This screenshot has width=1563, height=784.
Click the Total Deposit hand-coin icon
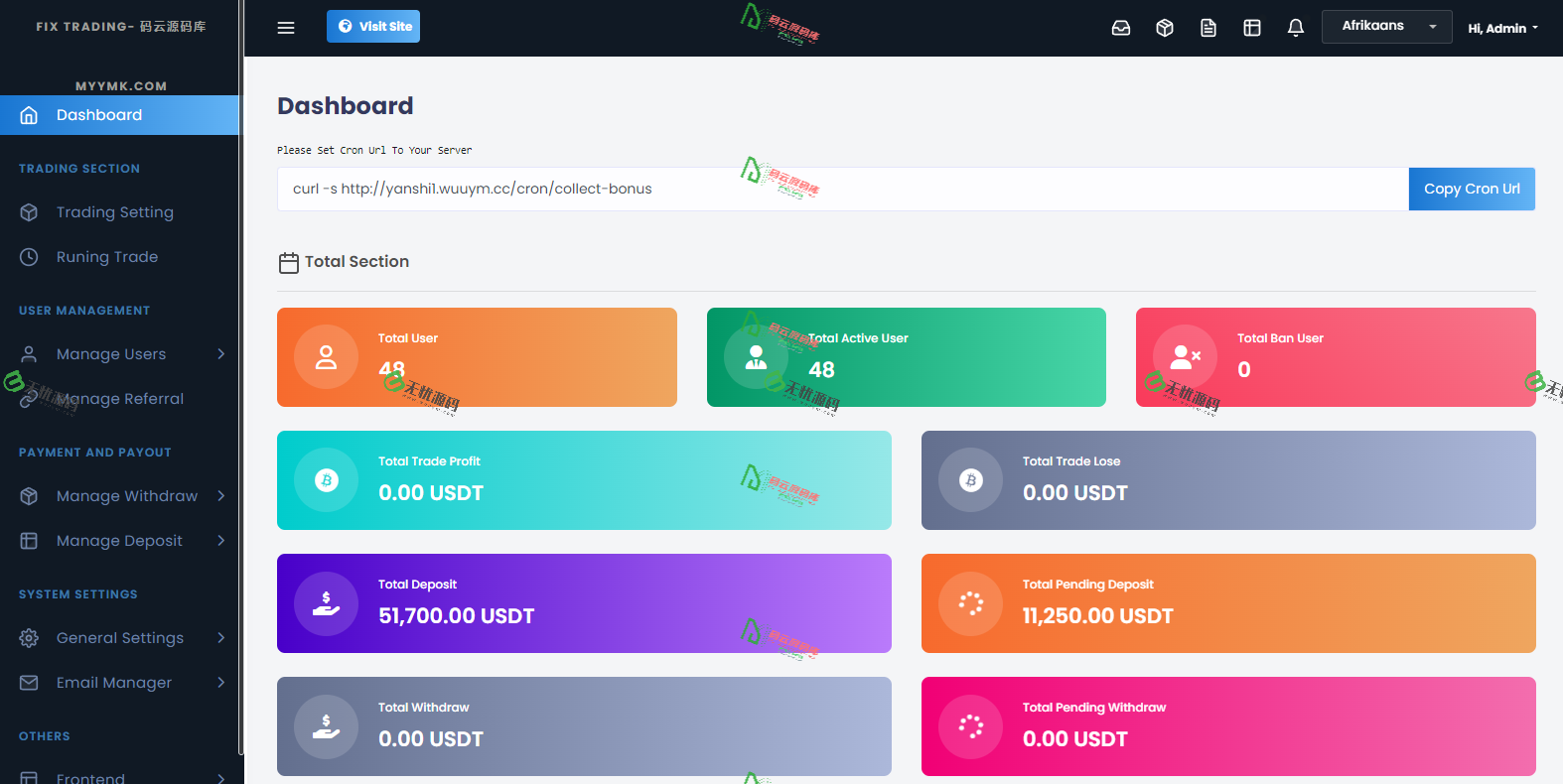[x=326, y=603]
